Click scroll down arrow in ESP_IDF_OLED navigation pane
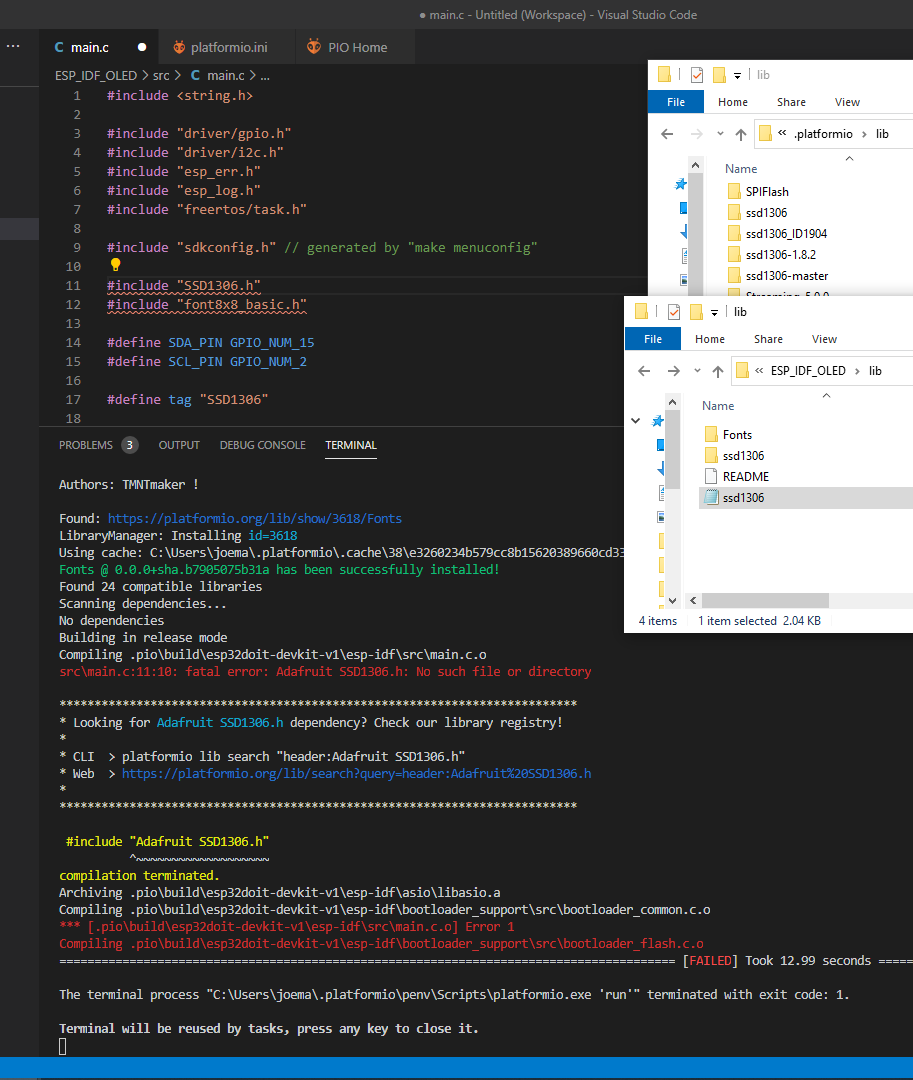The image size is (913, 1080). [673, 600]
